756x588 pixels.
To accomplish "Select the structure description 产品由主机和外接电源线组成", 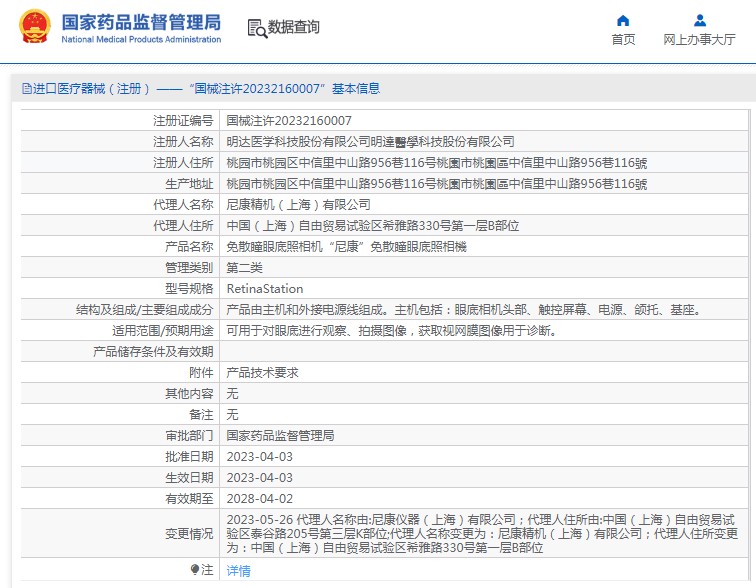I will pos(463,310).
